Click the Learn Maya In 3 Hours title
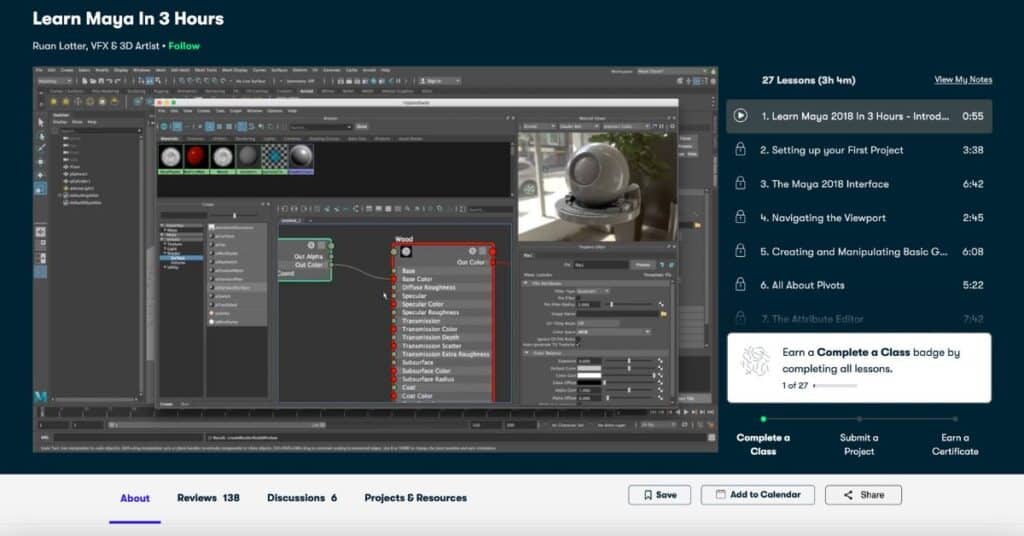 (128, 18)
